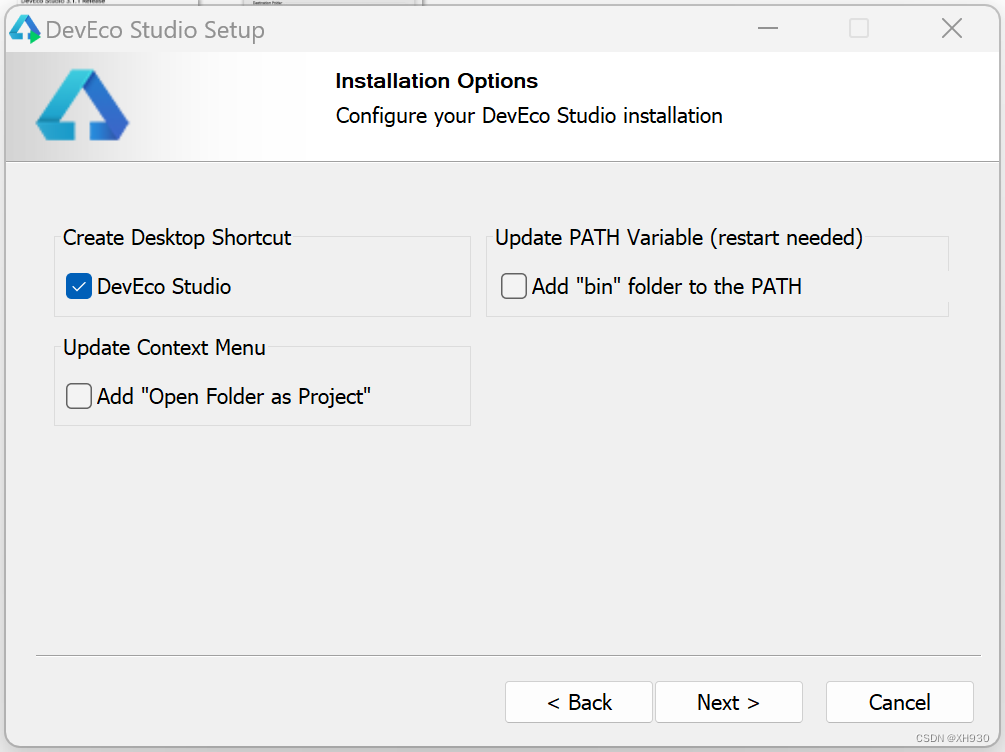Click the large DevEco Studio header logo

click(x=82, y=105)
